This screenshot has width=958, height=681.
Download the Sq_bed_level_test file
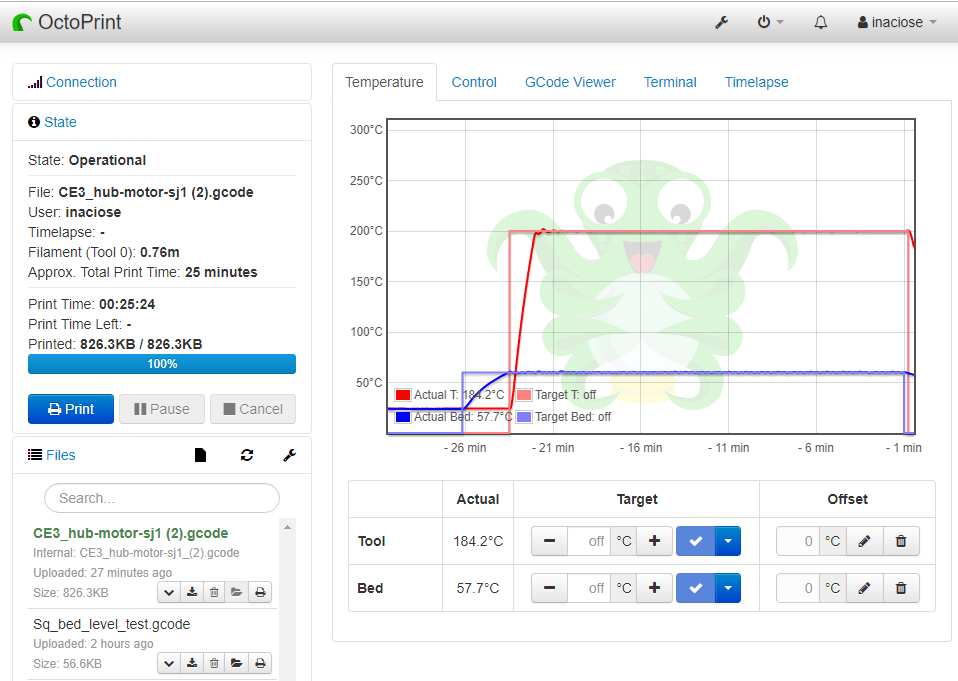192,663
